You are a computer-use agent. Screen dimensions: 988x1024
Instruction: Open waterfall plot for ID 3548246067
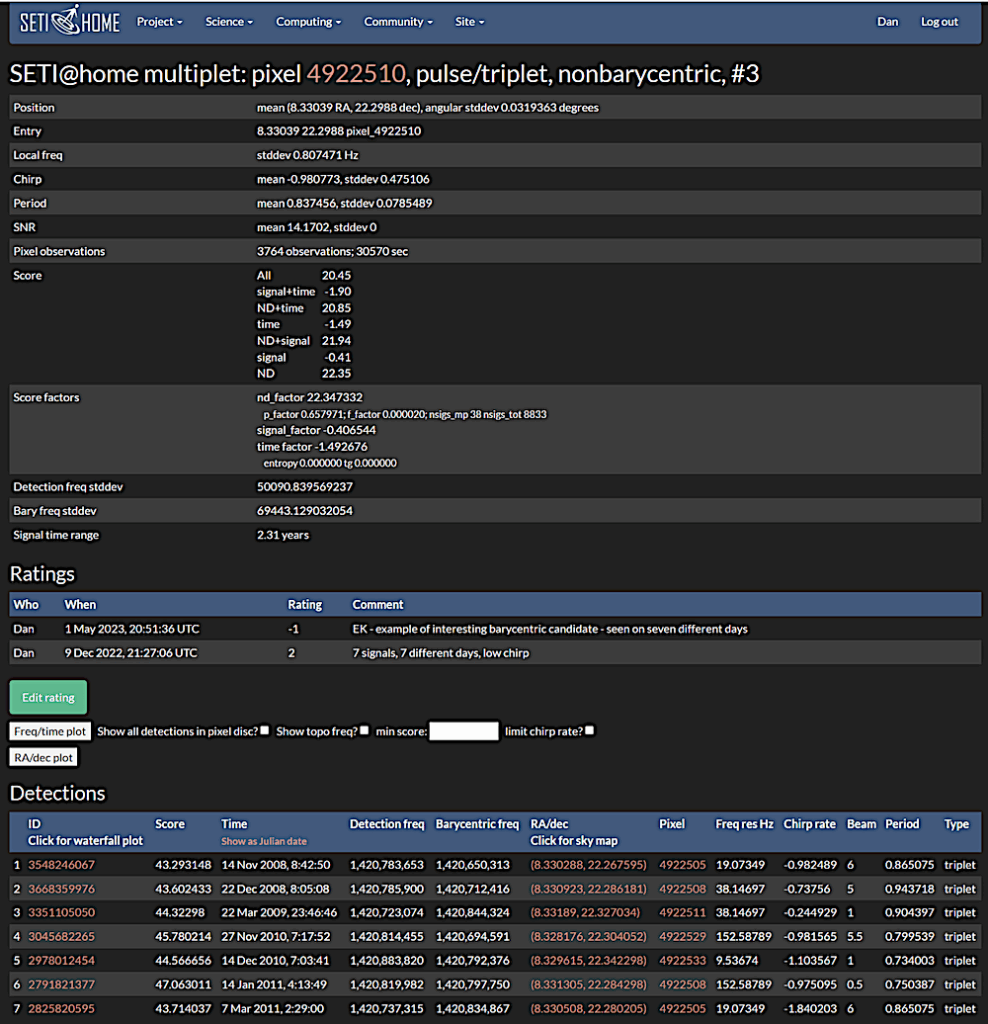(61, 865)
